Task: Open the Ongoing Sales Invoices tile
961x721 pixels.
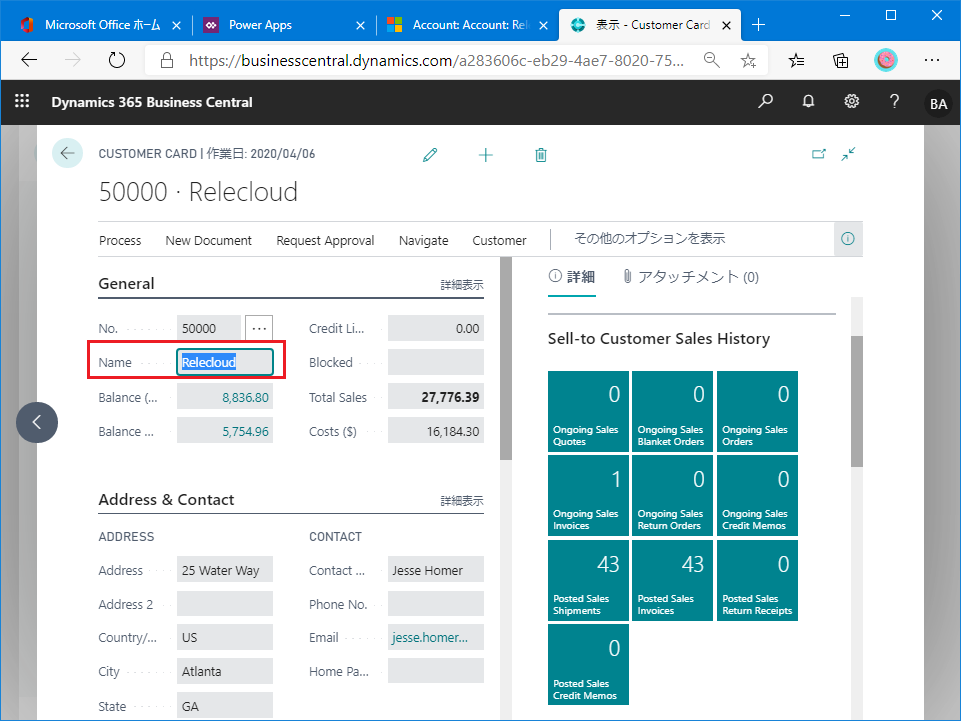Action: click(x=588, y=495)
